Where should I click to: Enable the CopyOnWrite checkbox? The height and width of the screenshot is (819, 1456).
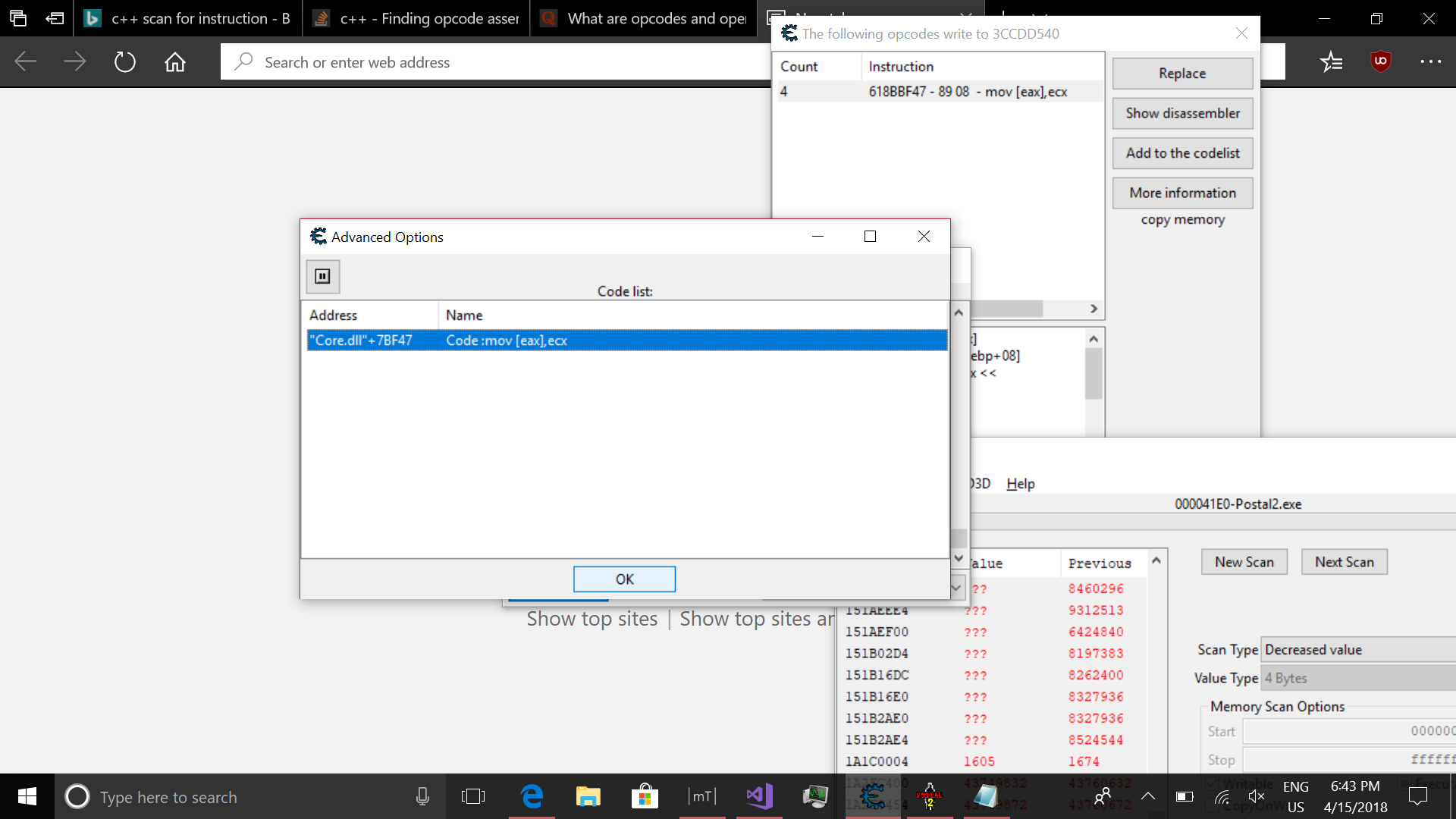click(1212, 805)
